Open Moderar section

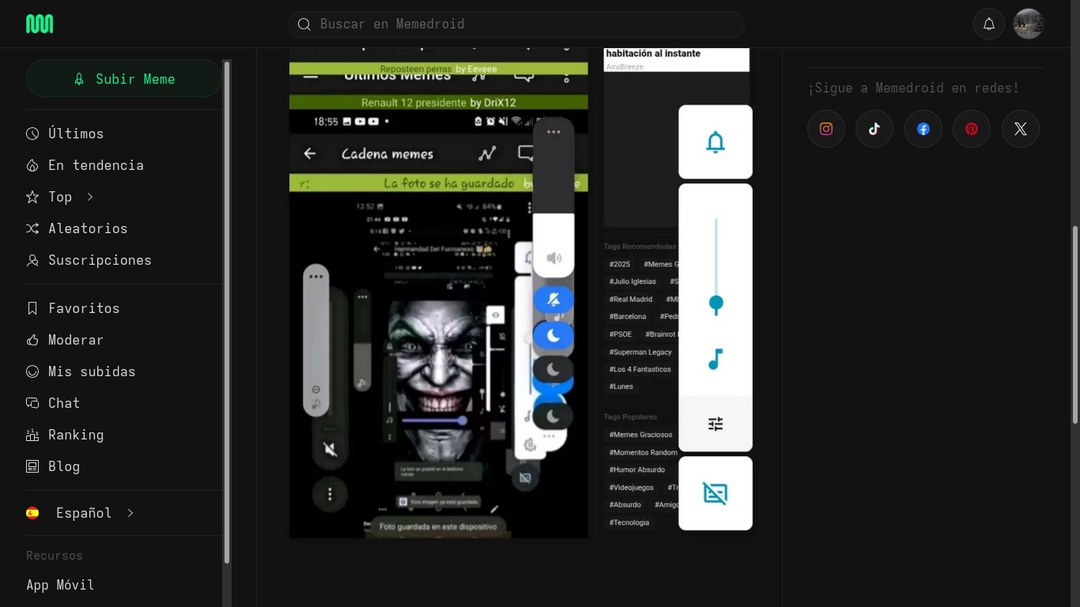(x=76, y=340)
